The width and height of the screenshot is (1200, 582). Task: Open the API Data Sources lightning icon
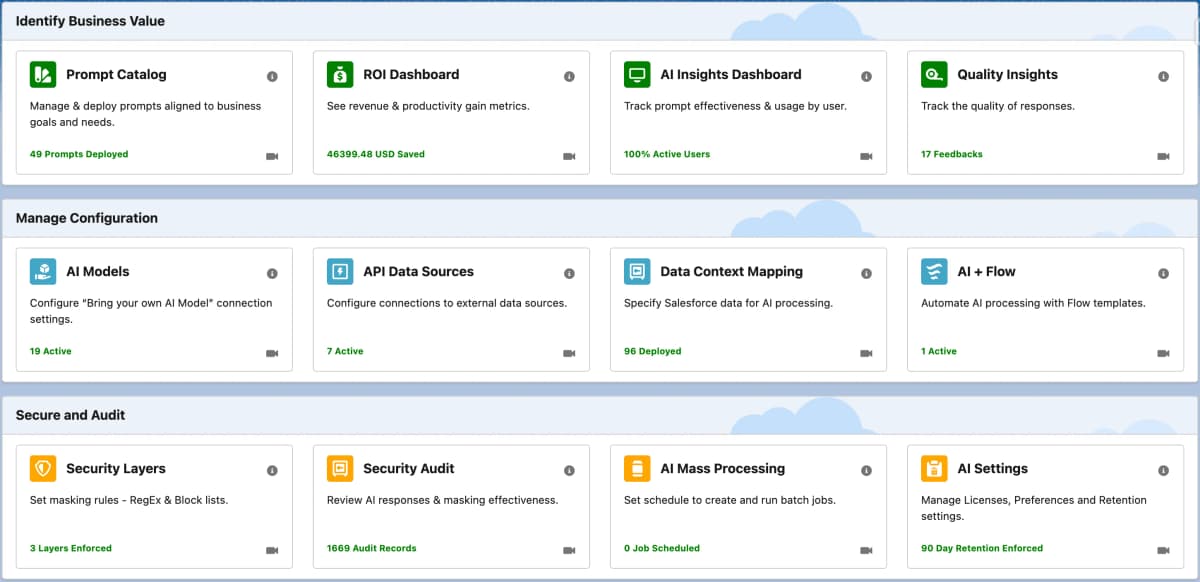point(340,272)
